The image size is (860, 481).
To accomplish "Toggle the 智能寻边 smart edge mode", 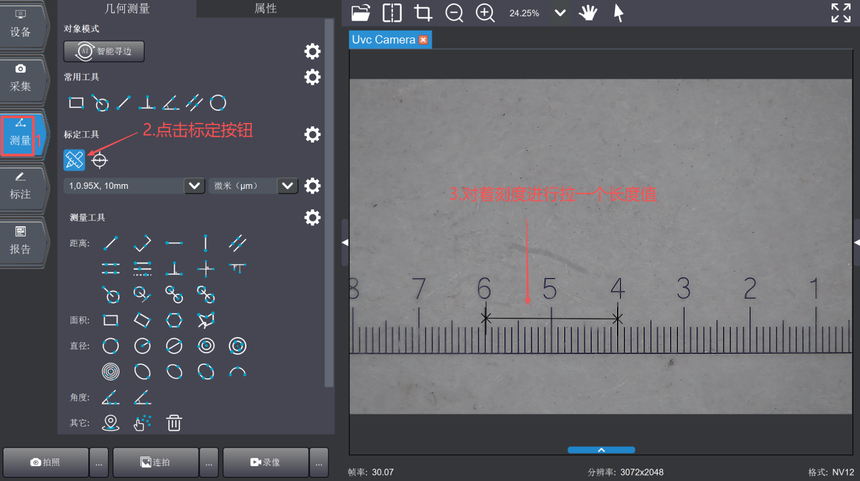I will click(104, 51).
